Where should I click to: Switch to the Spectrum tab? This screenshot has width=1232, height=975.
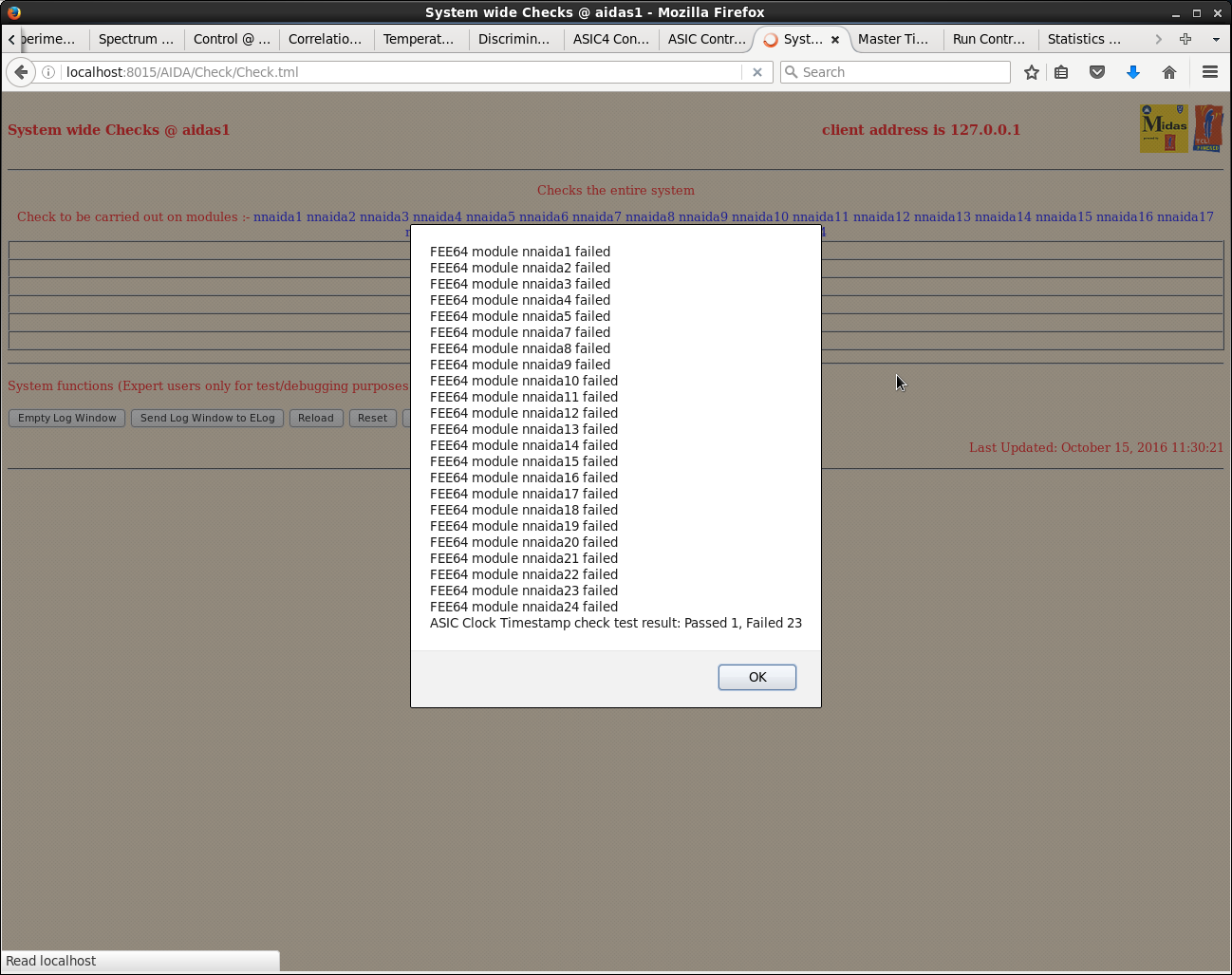pos(137,39)
